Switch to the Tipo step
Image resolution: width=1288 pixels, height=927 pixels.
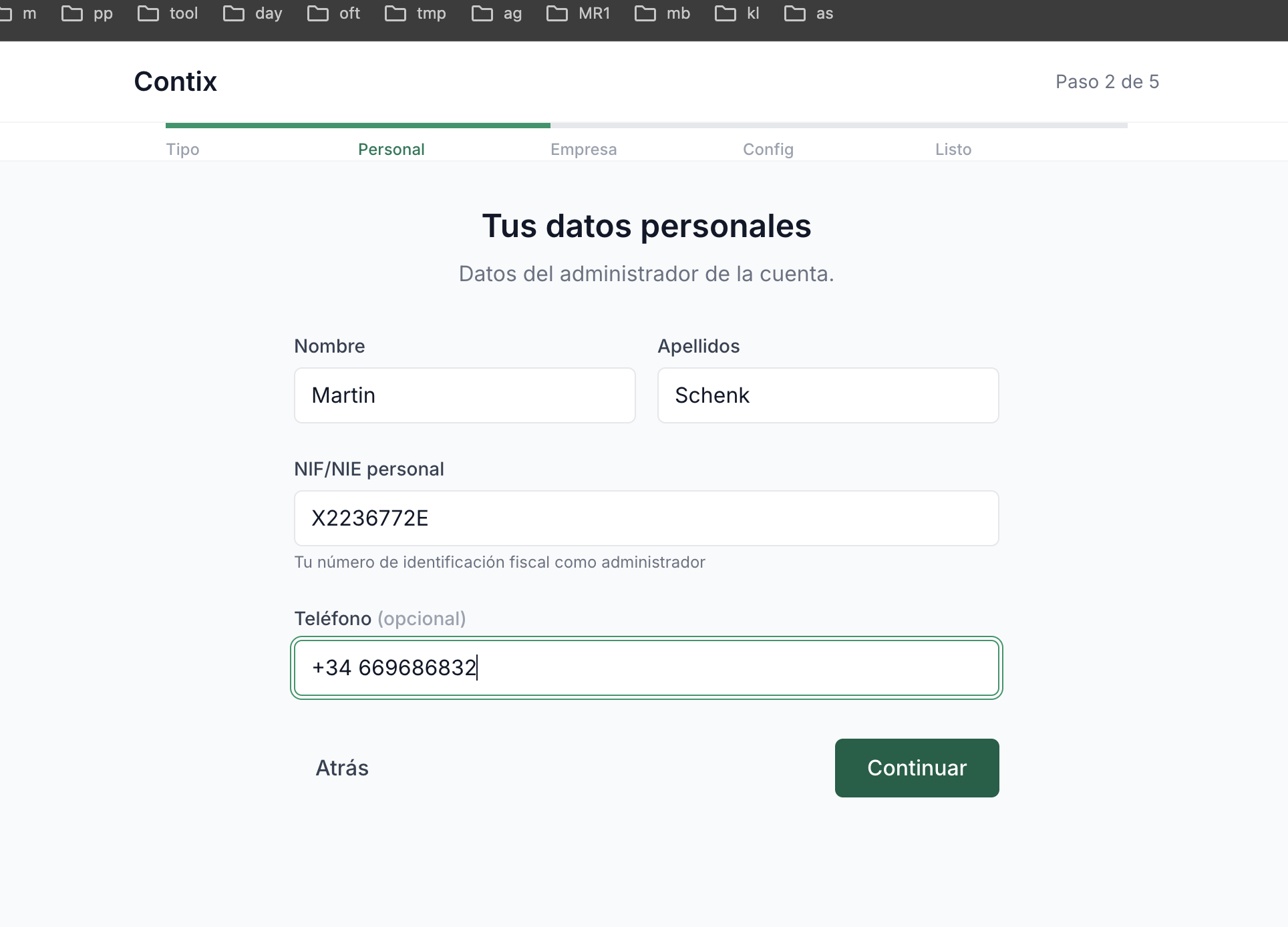(x=182, y=149)
